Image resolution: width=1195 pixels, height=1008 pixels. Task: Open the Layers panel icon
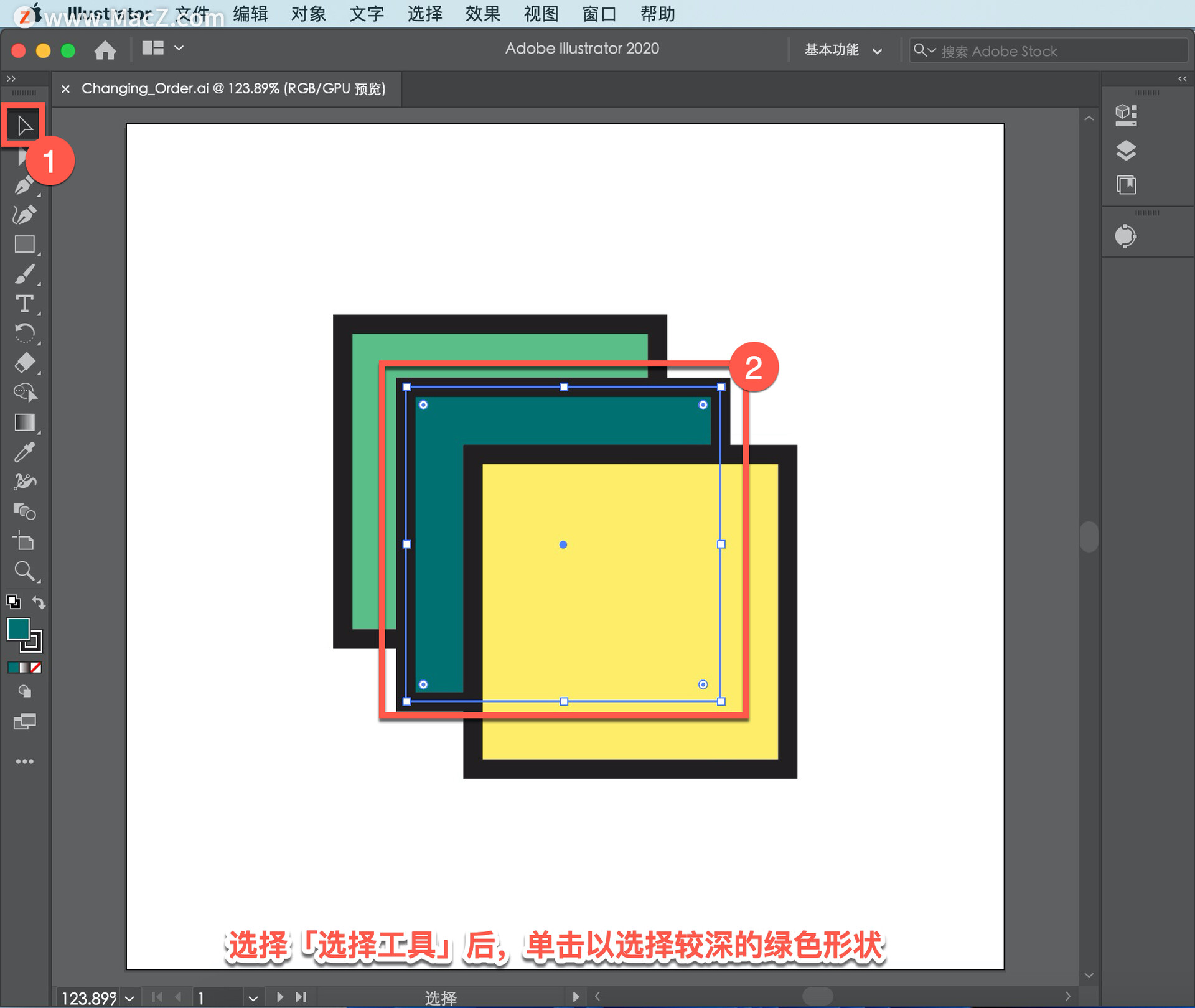click(1125, 150)
